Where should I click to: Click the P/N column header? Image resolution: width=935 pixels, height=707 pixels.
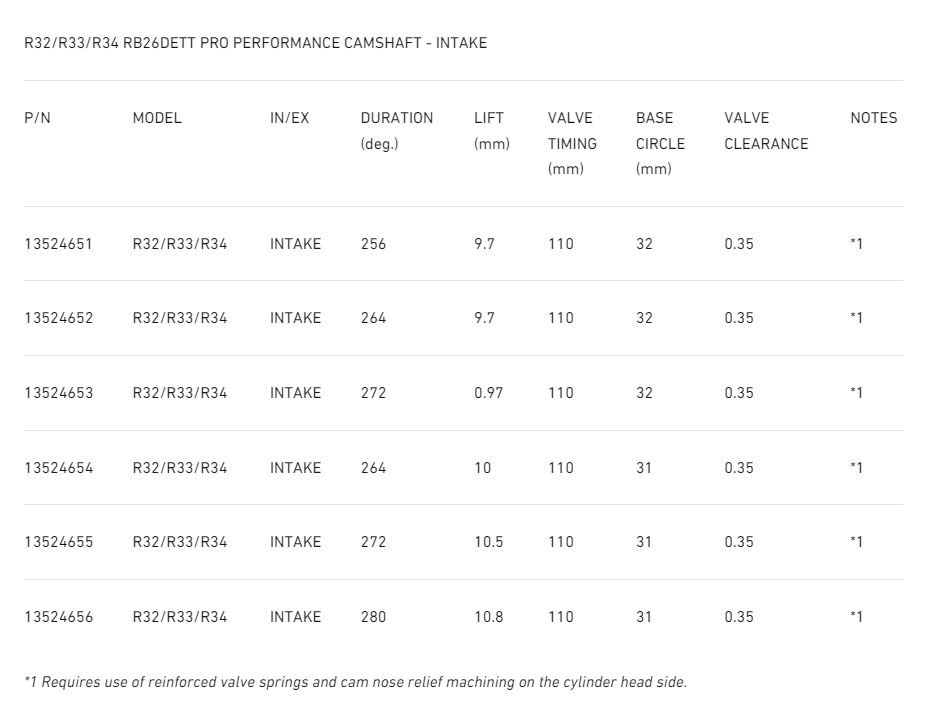point(37,118)
